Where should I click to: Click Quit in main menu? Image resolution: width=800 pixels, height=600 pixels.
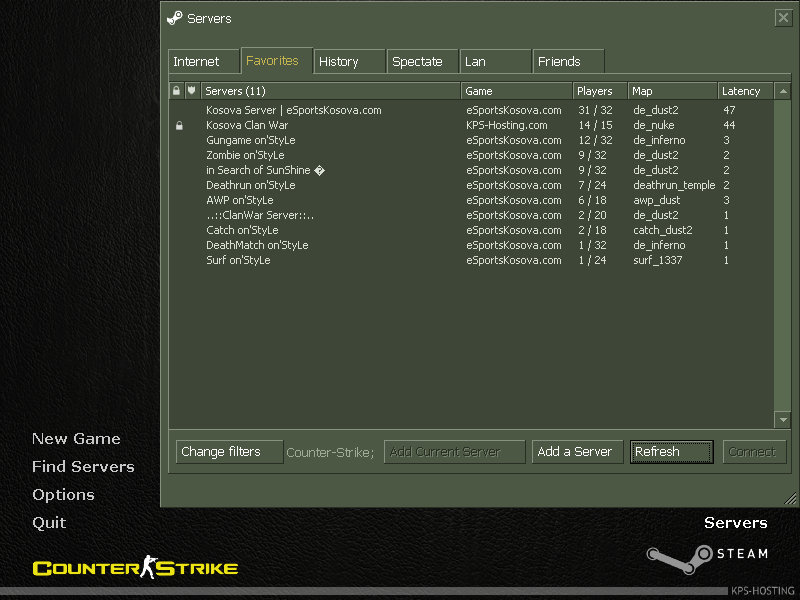coord(49,523)
